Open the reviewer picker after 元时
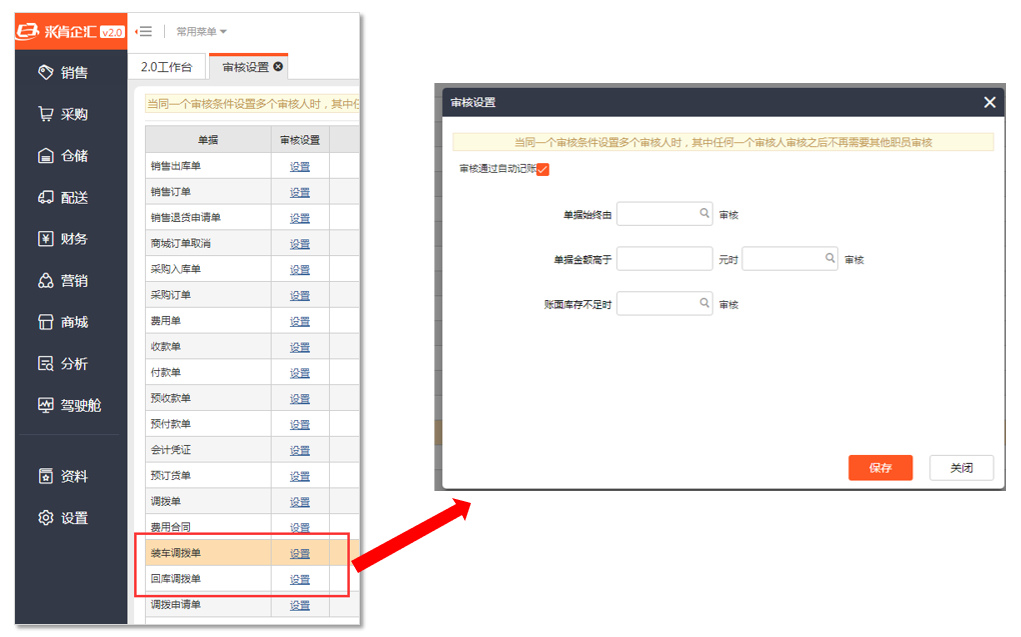The width and height of the screenshot is (1021, 637). [x=829, y=259]
